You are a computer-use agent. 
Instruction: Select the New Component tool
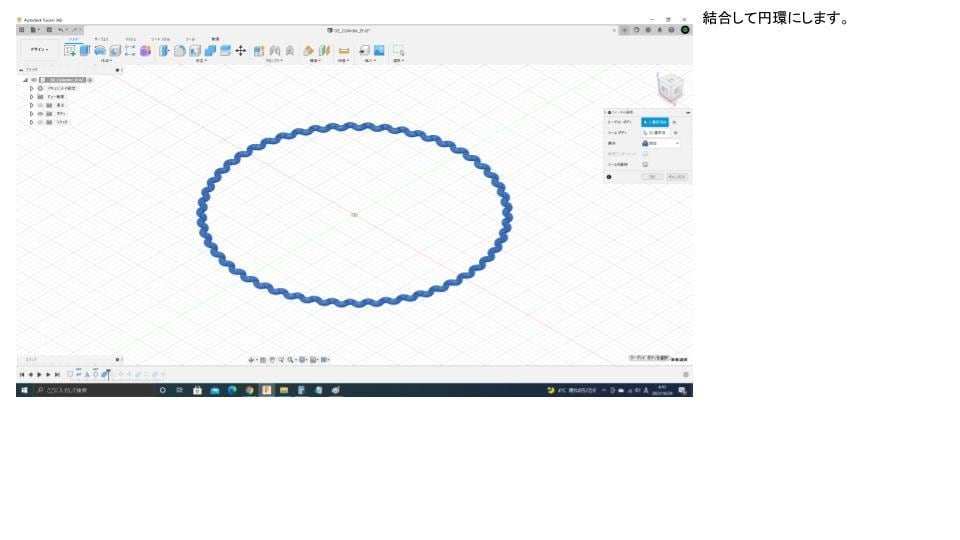[x=259, y=51]
